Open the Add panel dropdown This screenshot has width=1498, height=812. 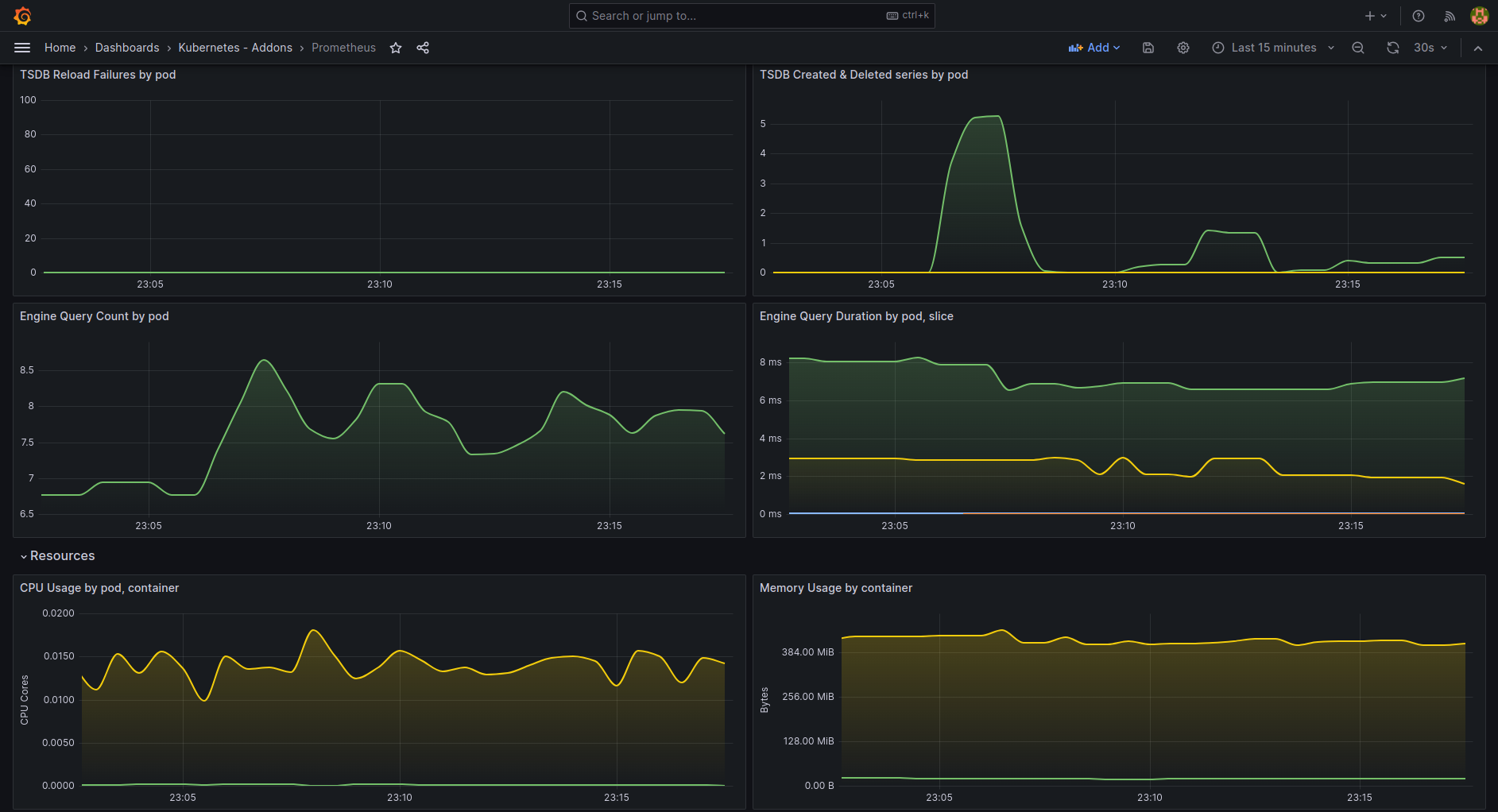(x=1094, y=48)
